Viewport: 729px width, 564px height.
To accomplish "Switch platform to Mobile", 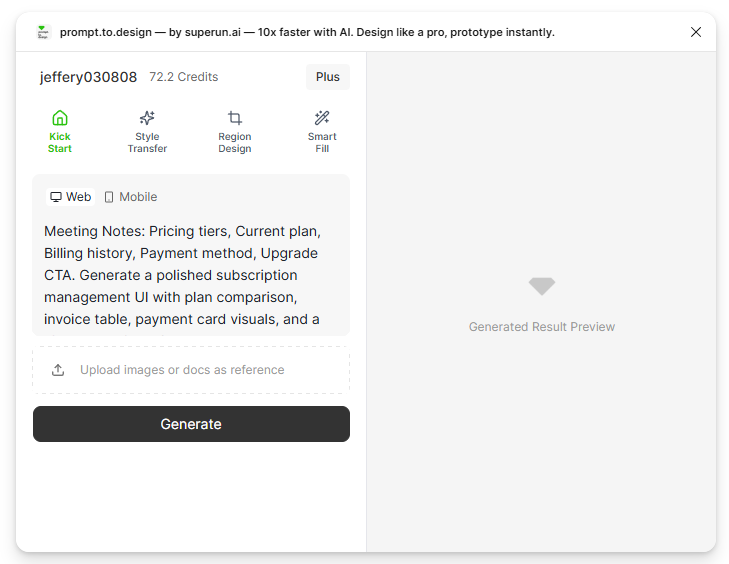I will [131, 197].
